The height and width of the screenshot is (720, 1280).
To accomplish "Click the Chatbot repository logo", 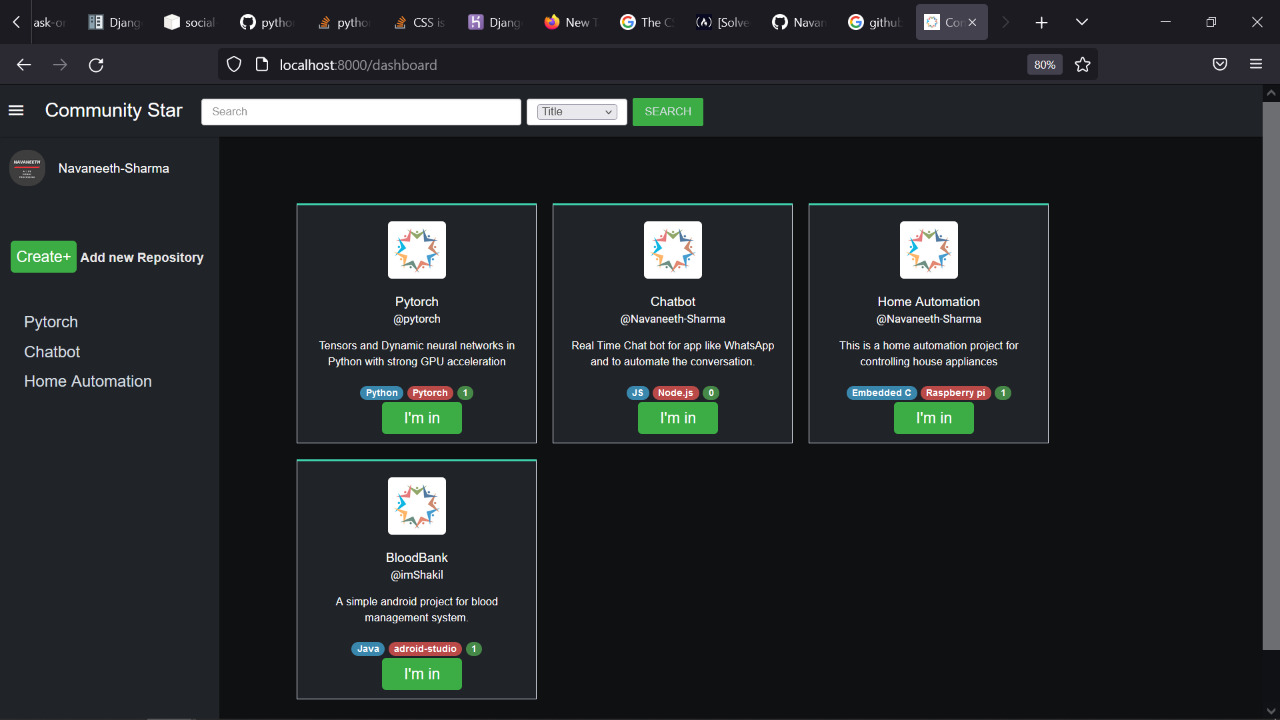I will pos(672,249).
